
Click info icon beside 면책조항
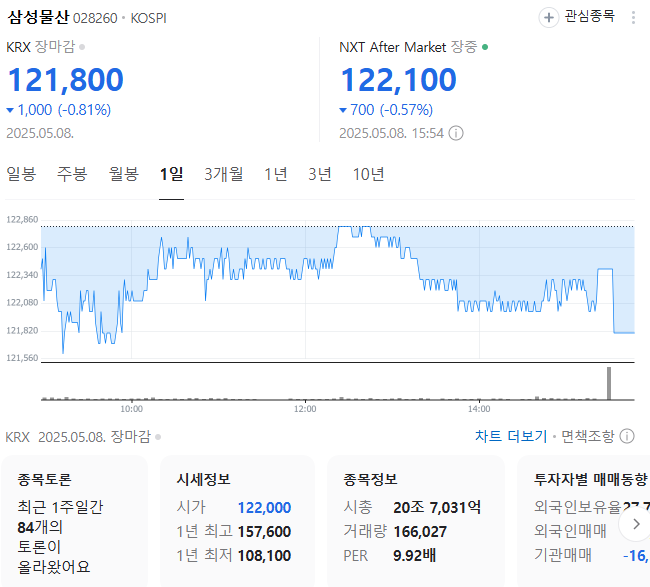point(627,436)
